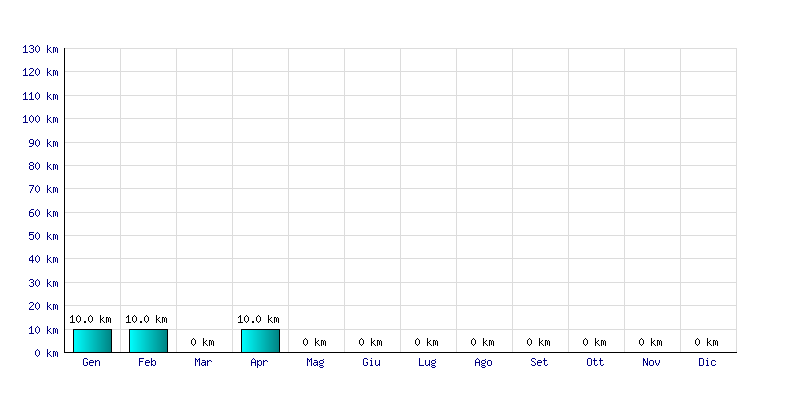
Task: Click the Mar month axis label
Action: (203, 362)
